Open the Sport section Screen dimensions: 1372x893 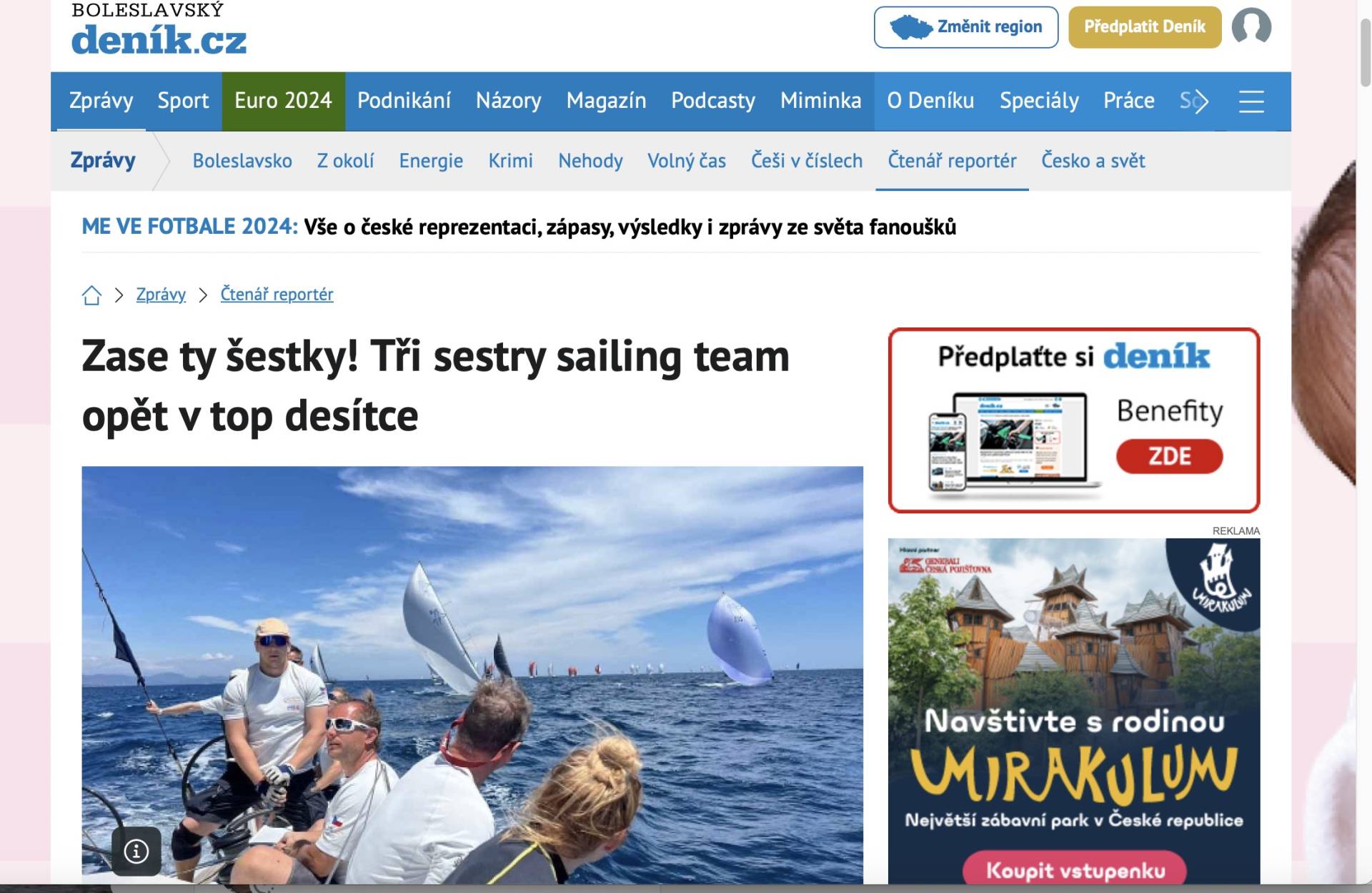[183, 101]
